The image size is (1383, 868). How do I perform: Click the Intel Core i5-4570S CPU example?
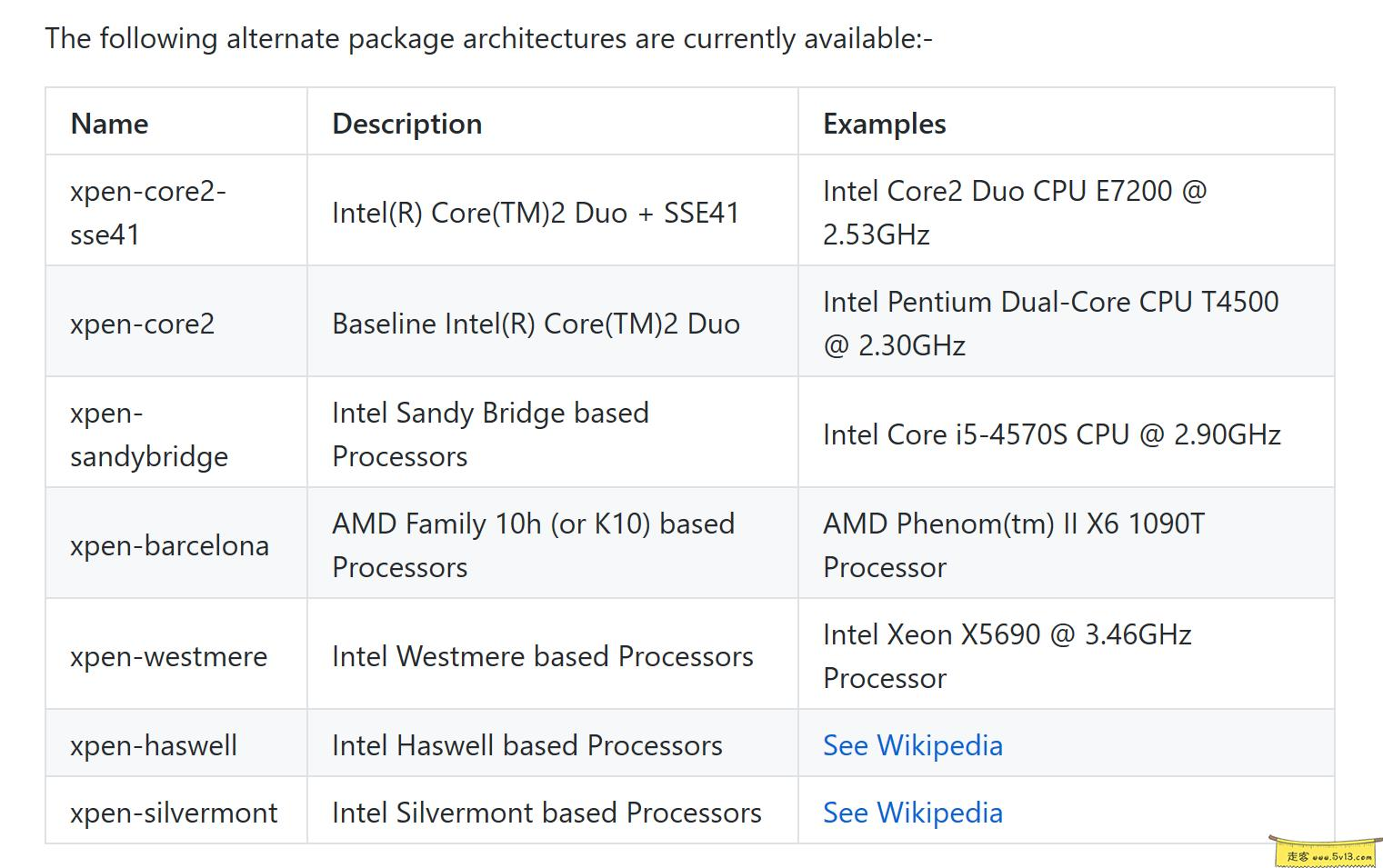1051,434
